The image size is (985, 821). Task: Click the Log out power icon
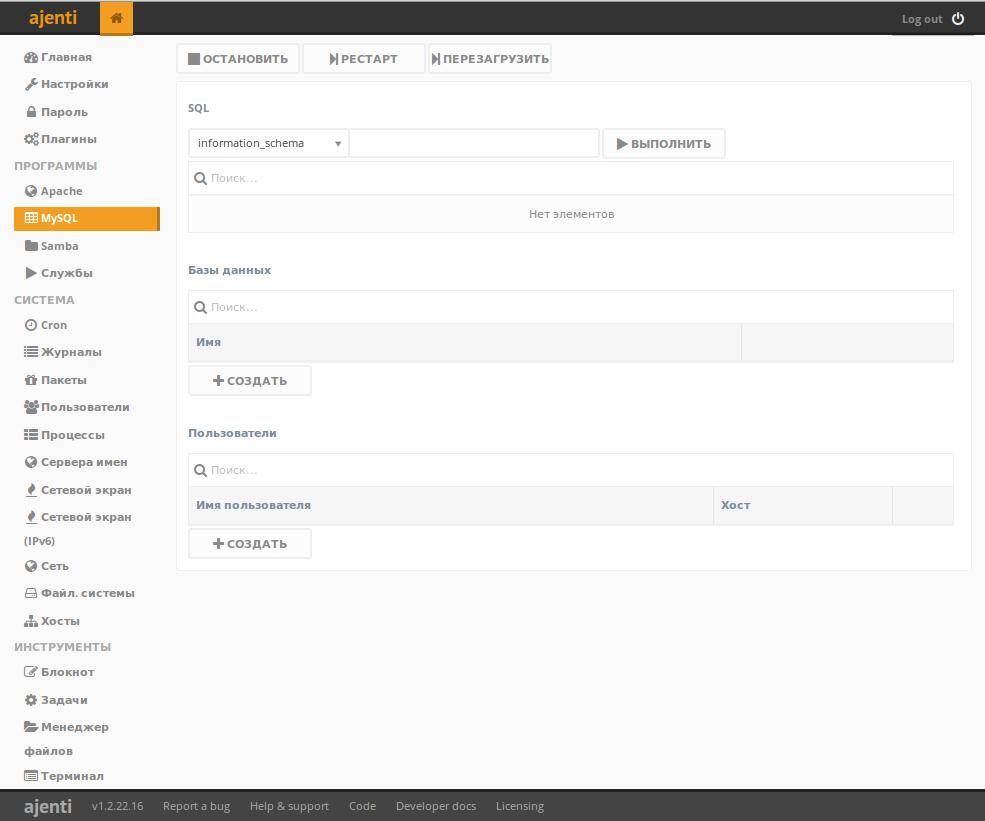click(958, 19)
